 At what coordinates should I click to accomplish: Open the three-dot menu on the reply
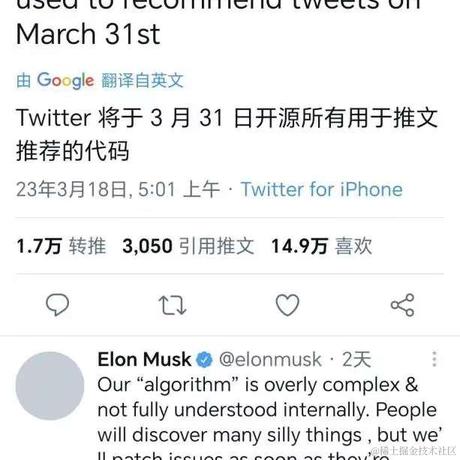click(434, 359)
